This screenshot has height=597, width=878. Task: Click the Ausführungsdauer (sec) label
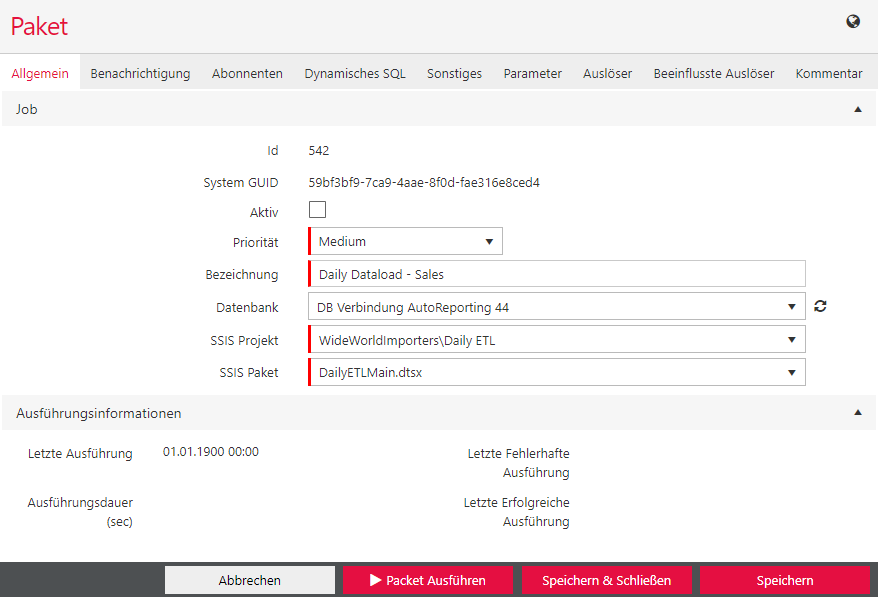point(80,512)
